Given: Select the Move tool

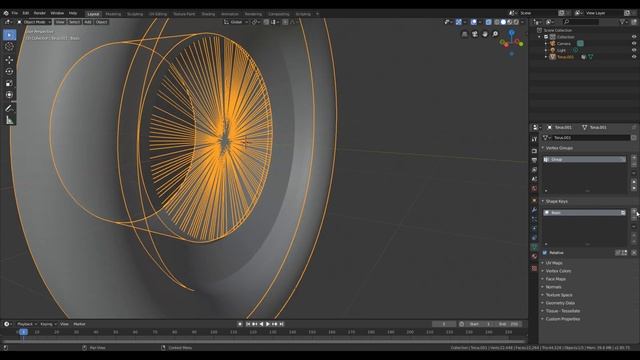Looking at the screenshot, I should (x=9, y=60).
